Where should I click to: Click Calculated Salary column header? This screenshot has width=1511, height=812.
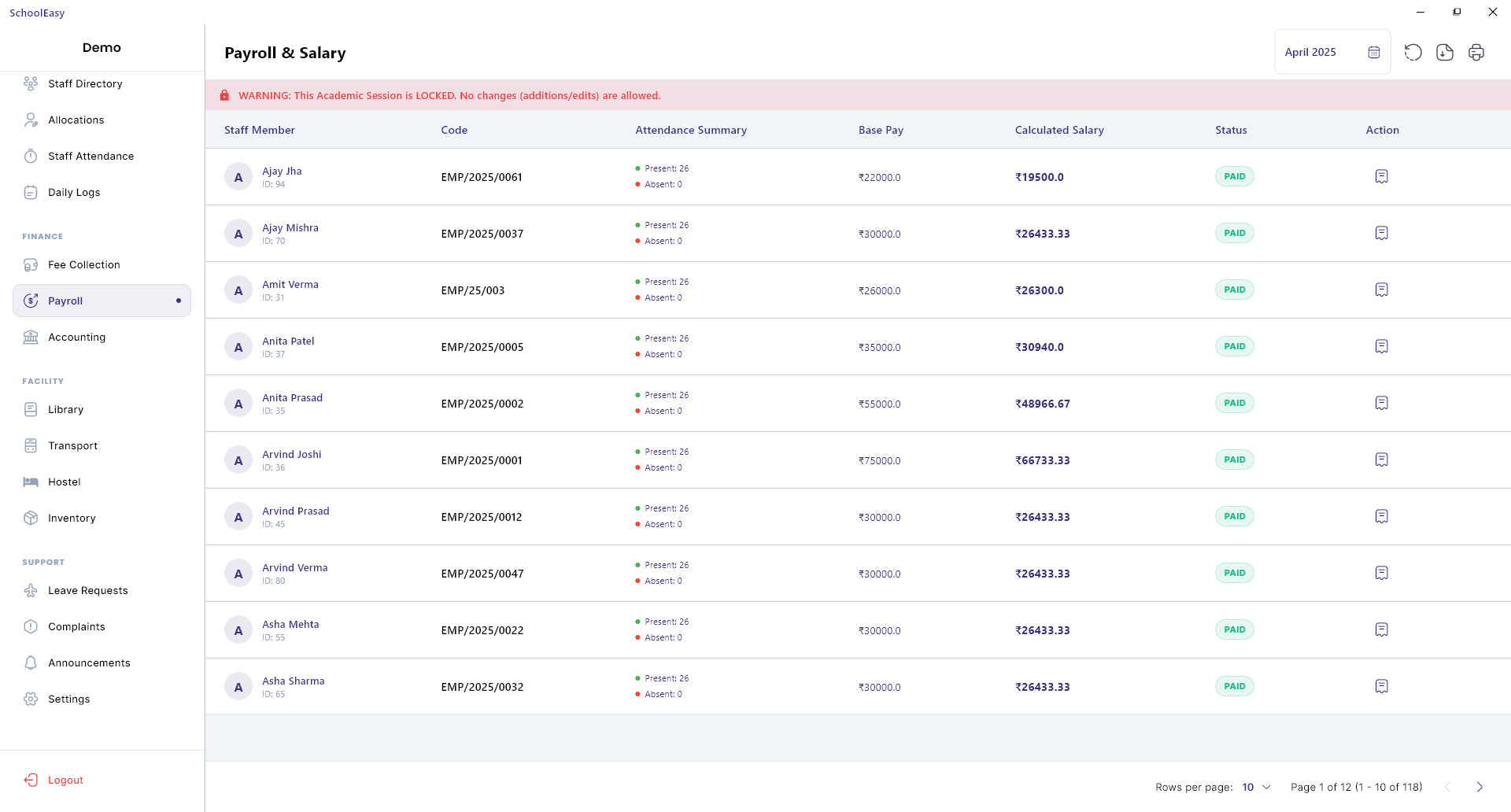(1059, 130)
